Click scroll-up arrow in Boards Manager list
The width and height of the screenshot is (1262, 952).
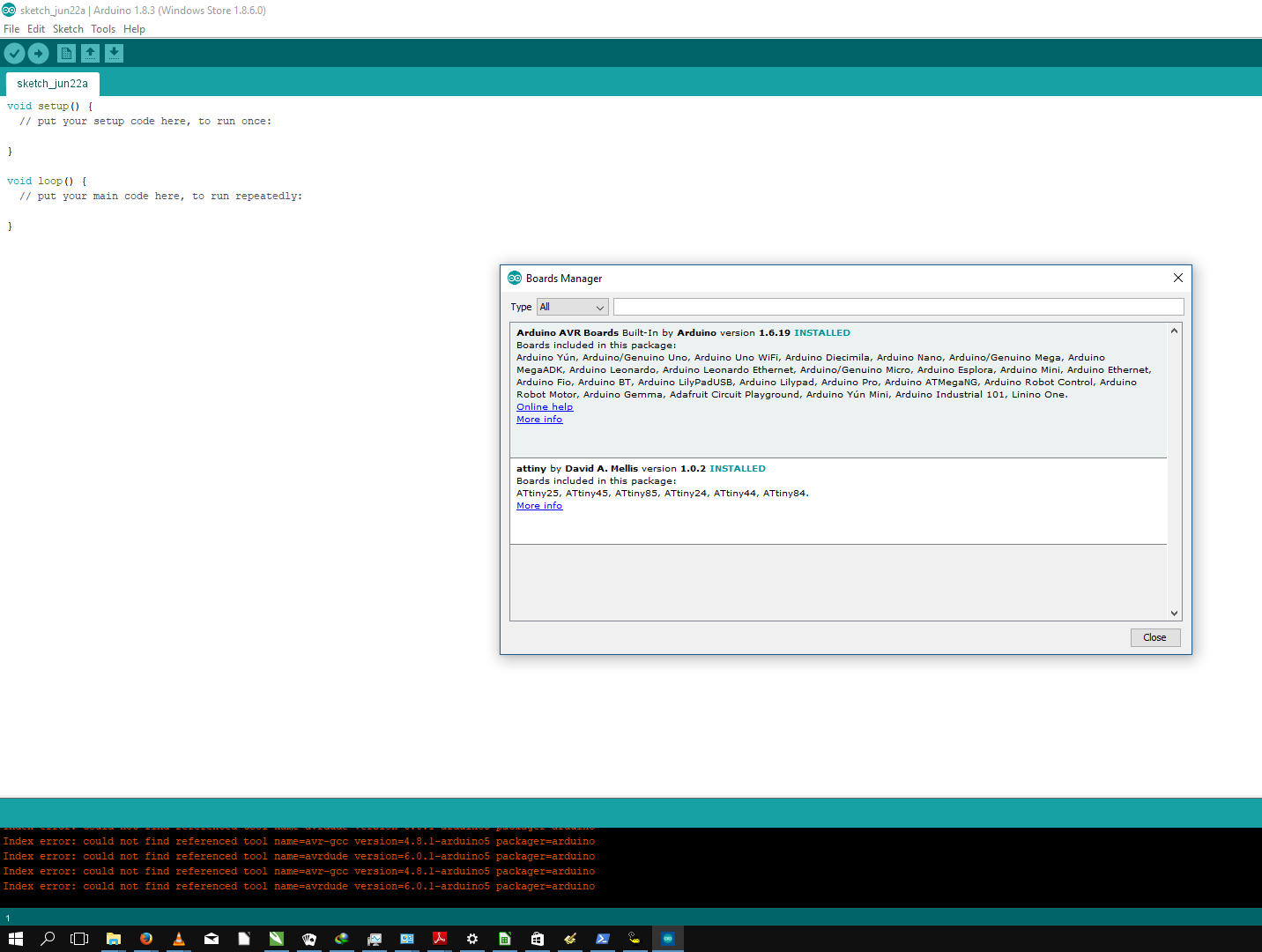pos(1174,331)
